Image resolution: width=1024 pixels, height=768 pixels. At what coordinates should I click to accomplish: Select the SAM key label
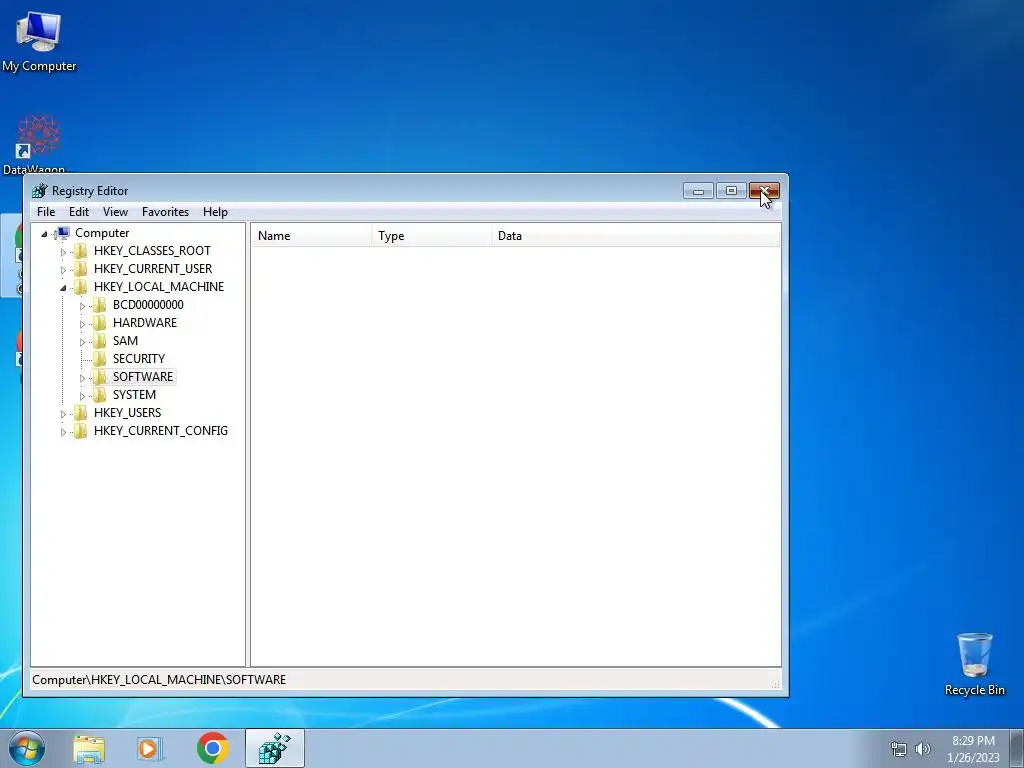point(125,340)
